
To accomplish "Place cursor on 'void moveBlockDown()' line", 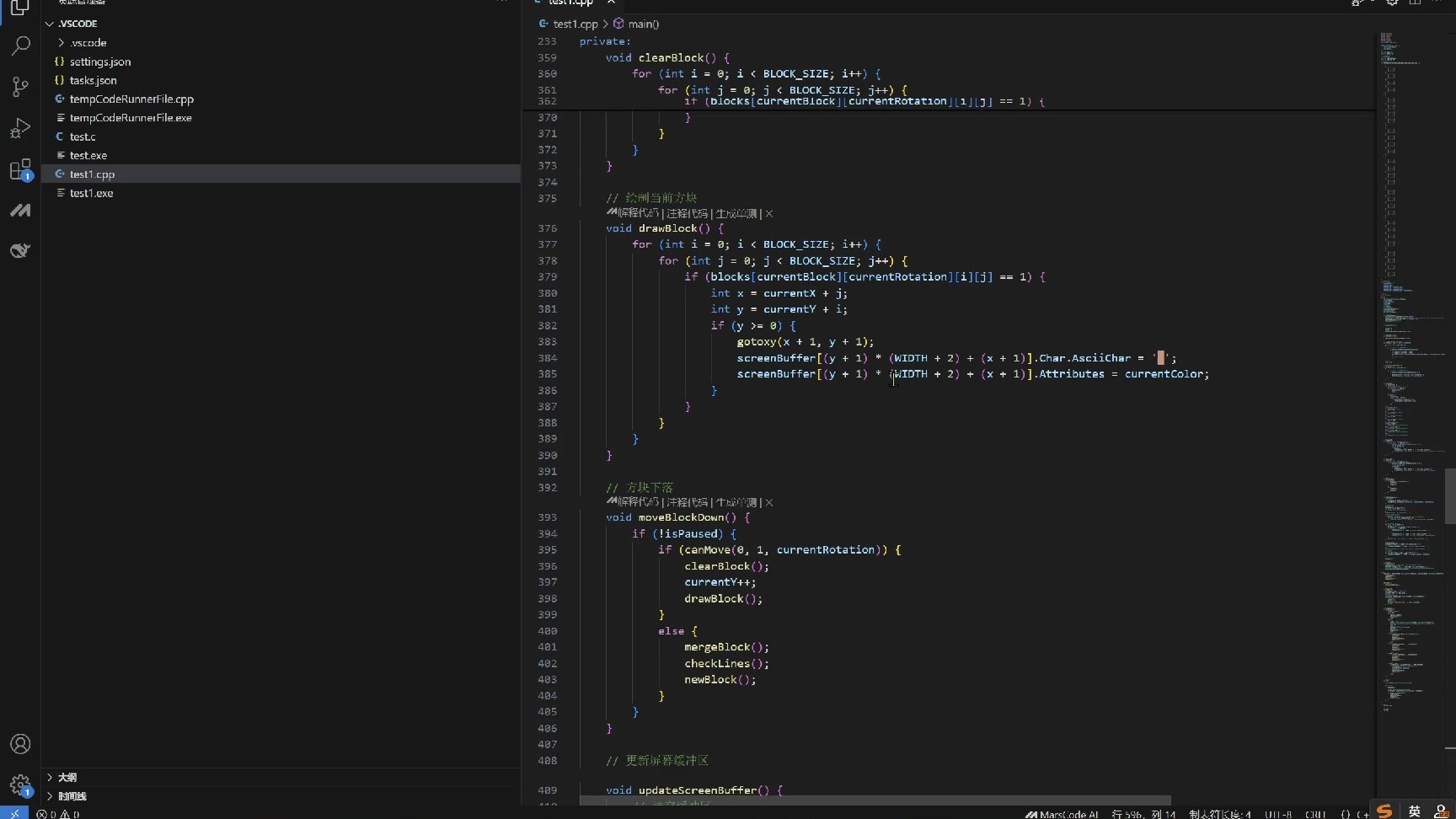I will [677, 517].
